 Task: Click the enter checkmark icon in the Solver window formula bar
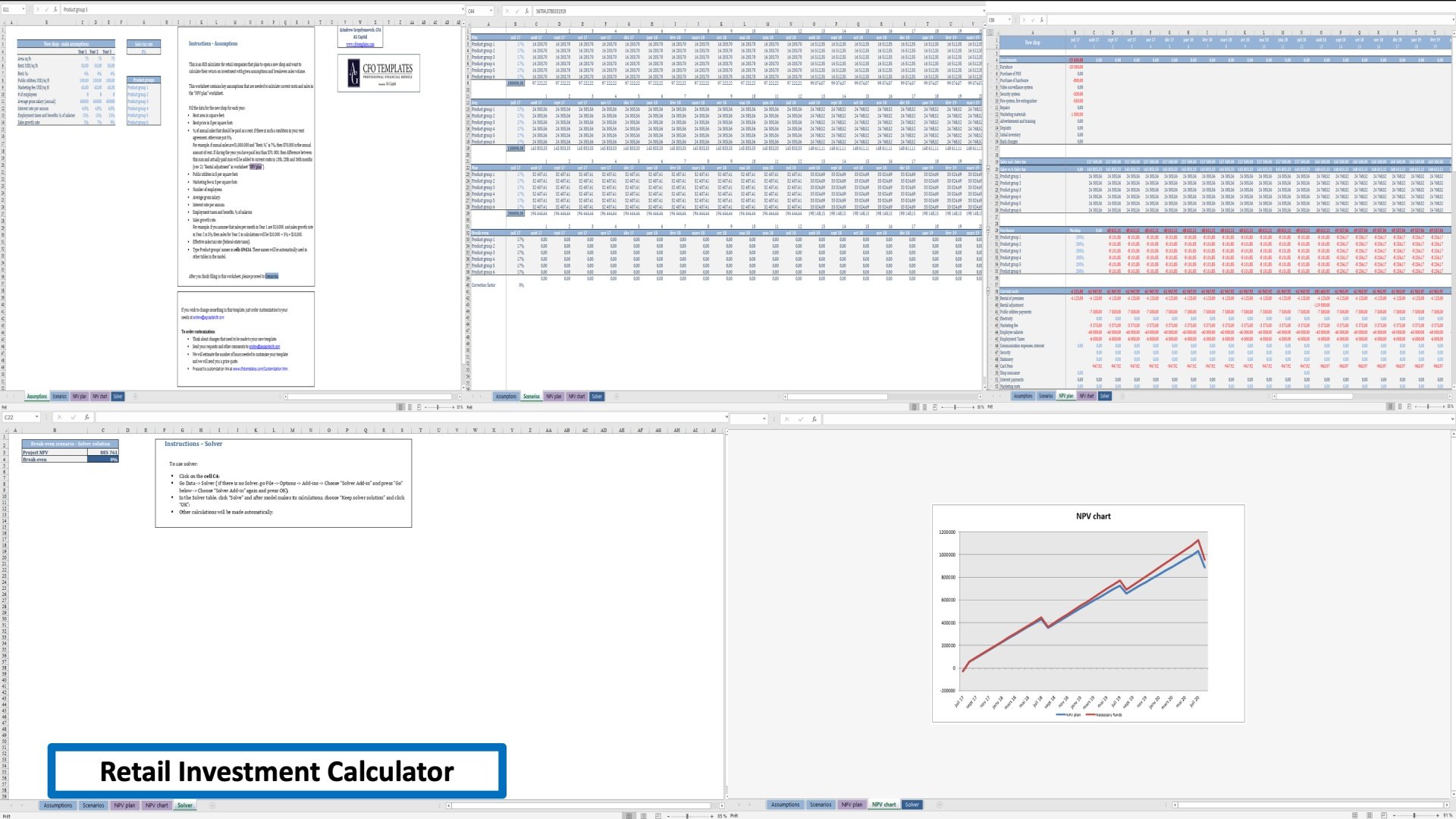coord(73,417)
